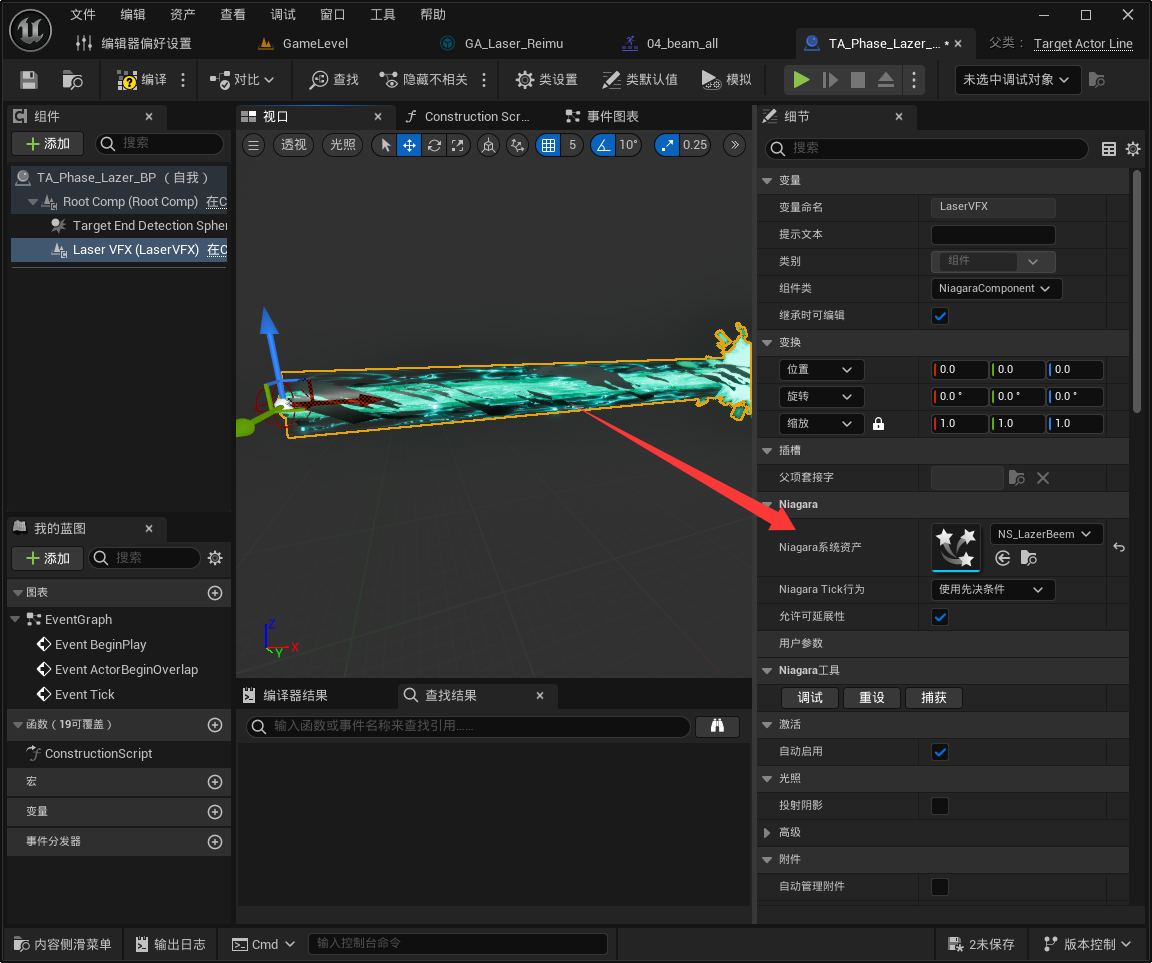This screenshot has width=1152, height=963.
Task: Activate the translate move tool
Action: click(409, 145)
